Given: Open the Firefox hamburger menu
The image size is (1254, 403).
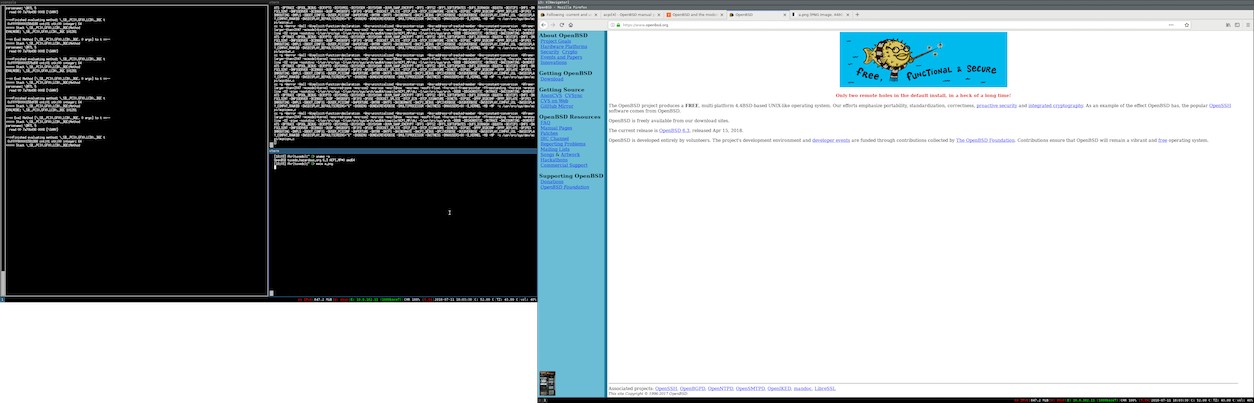Looking at the screenshot, I should pyautogui.click(x=1248, y=25).
